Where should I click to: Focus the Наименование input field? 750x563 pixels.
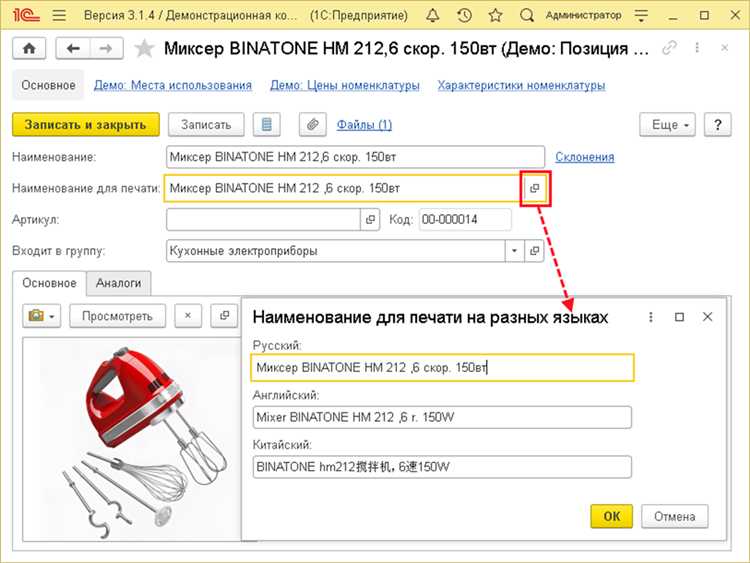coord(355,157)
